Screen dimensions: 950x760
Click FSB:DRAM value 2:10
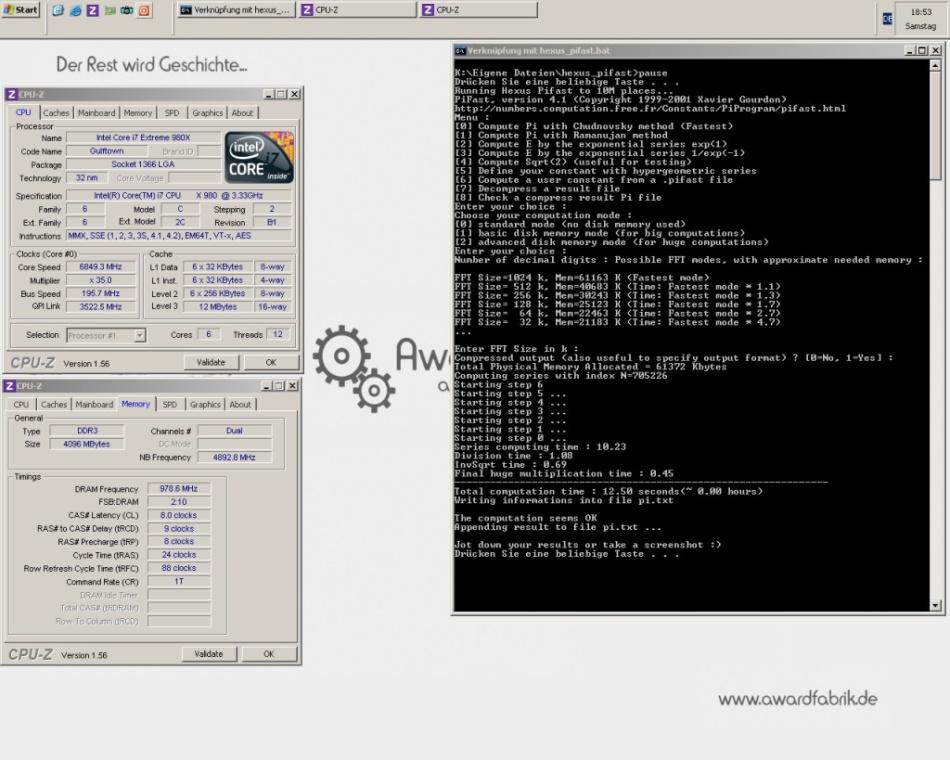179,502
